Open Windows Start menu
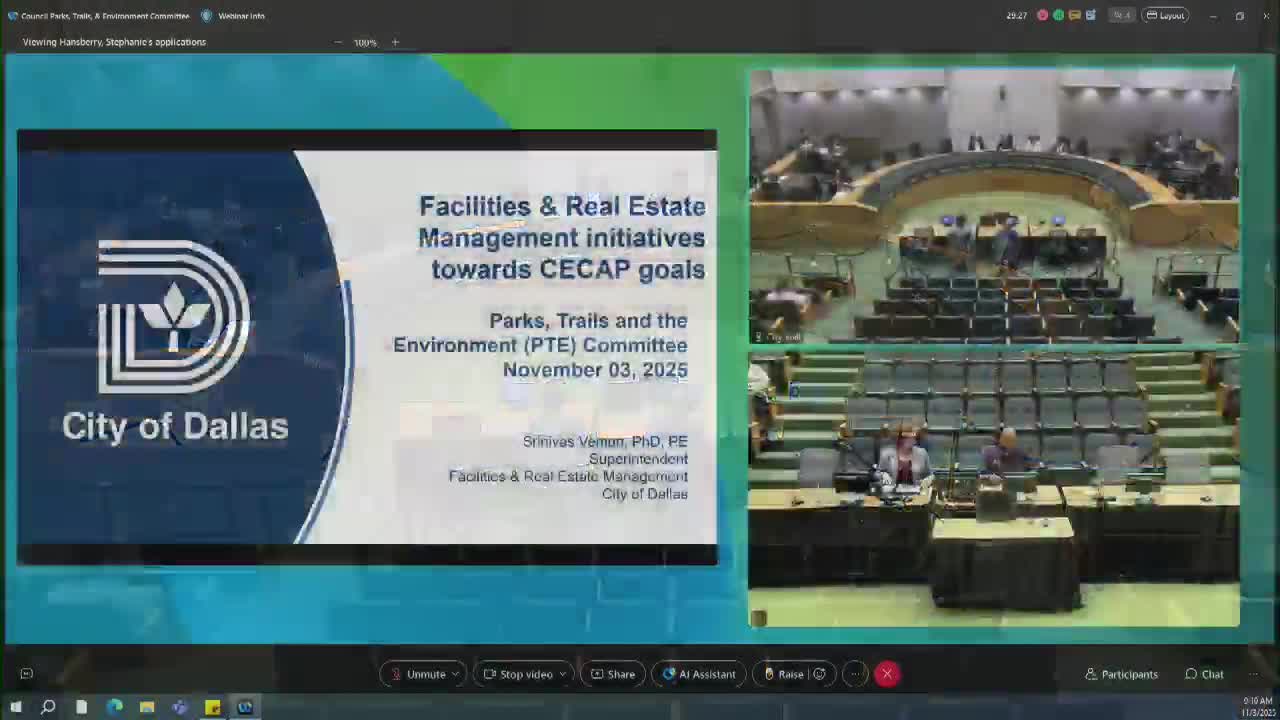Screen dimensions: 1280x720 point(16,707)
